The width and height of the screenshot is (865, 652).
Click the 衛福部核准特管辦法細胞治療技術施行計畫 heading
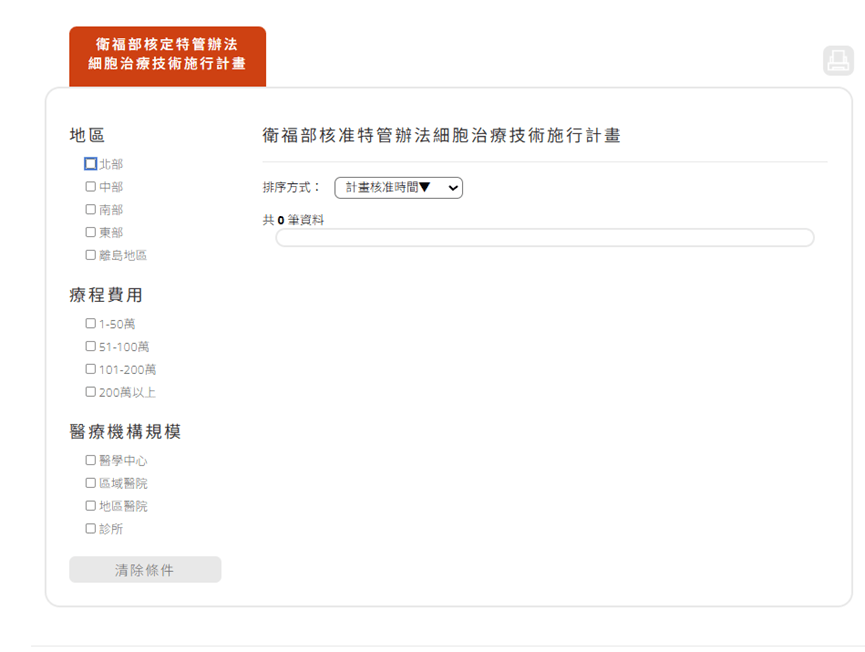coord(441,135)
